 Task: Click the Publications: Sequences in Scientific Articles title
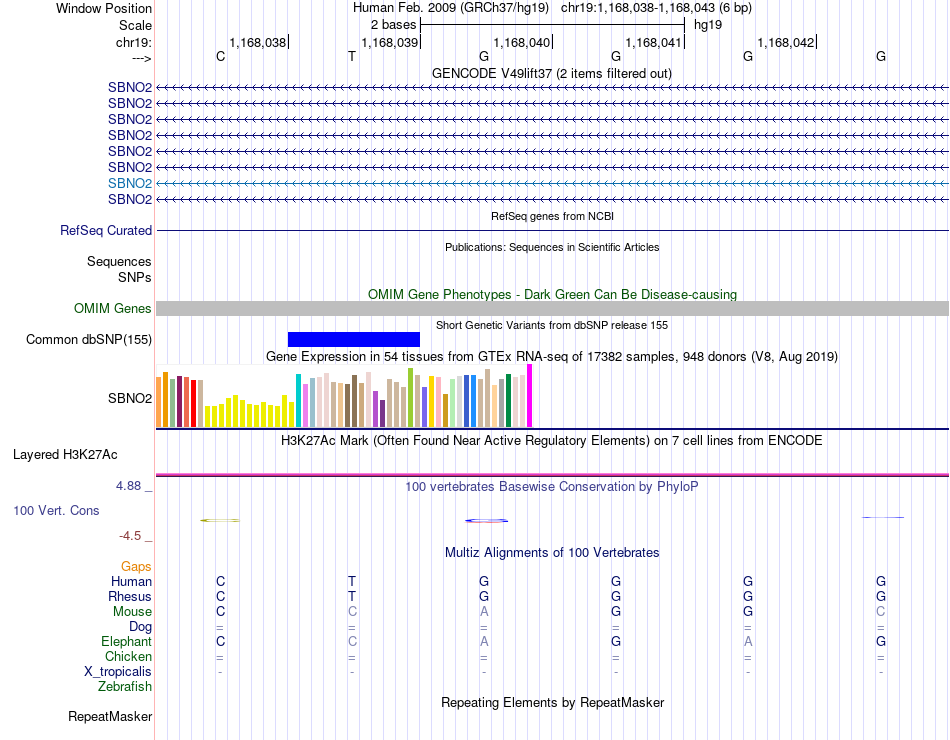coord(552,247)
